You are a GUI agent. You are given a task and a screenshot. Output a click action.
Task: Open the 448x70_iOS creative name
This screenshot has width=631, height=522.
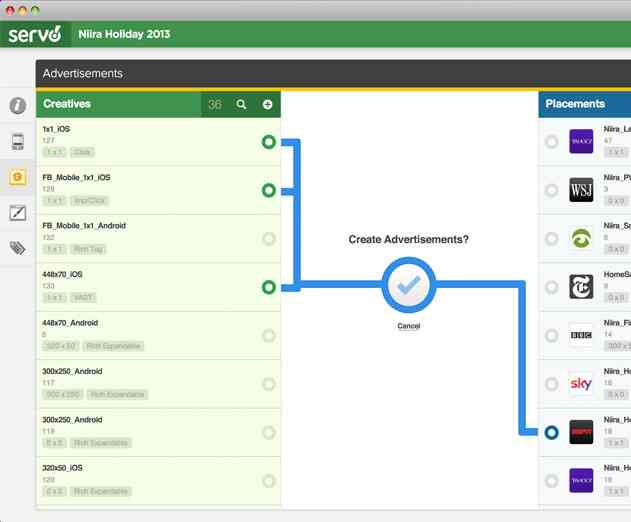click(62, 274)
